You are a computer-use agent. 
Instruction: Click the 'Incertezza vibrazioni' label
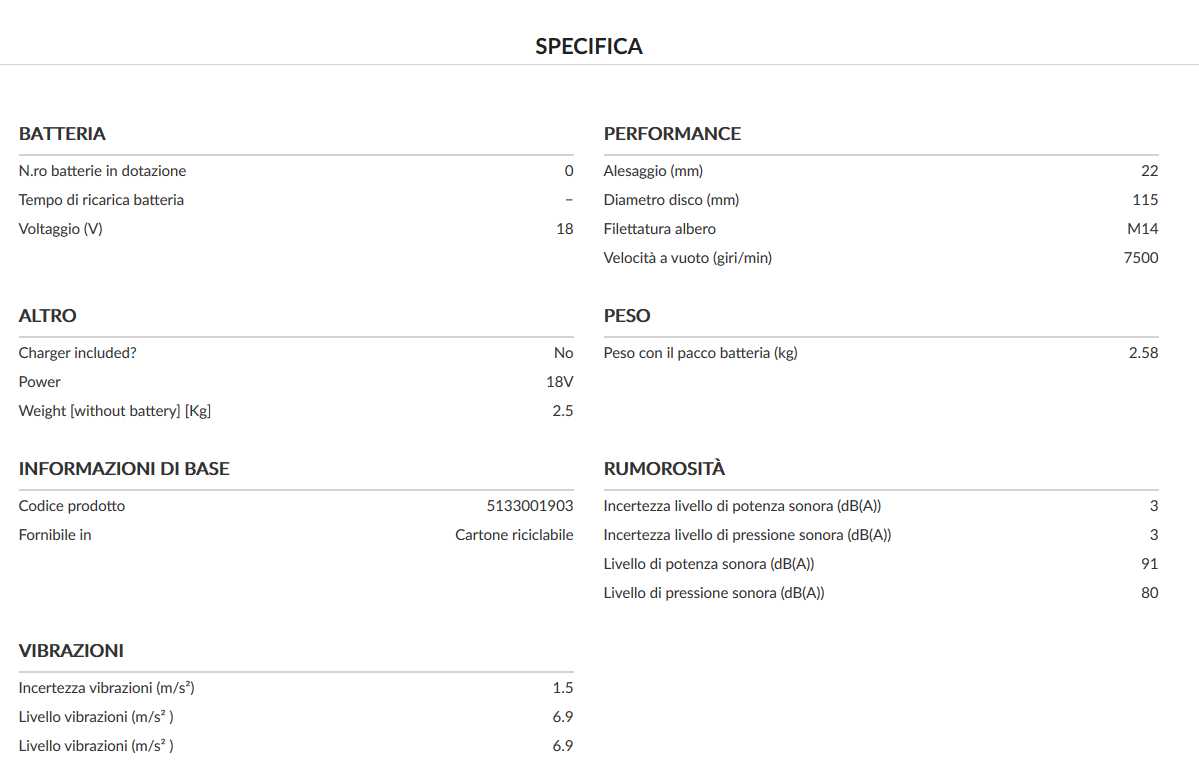[x=106, y=688]
